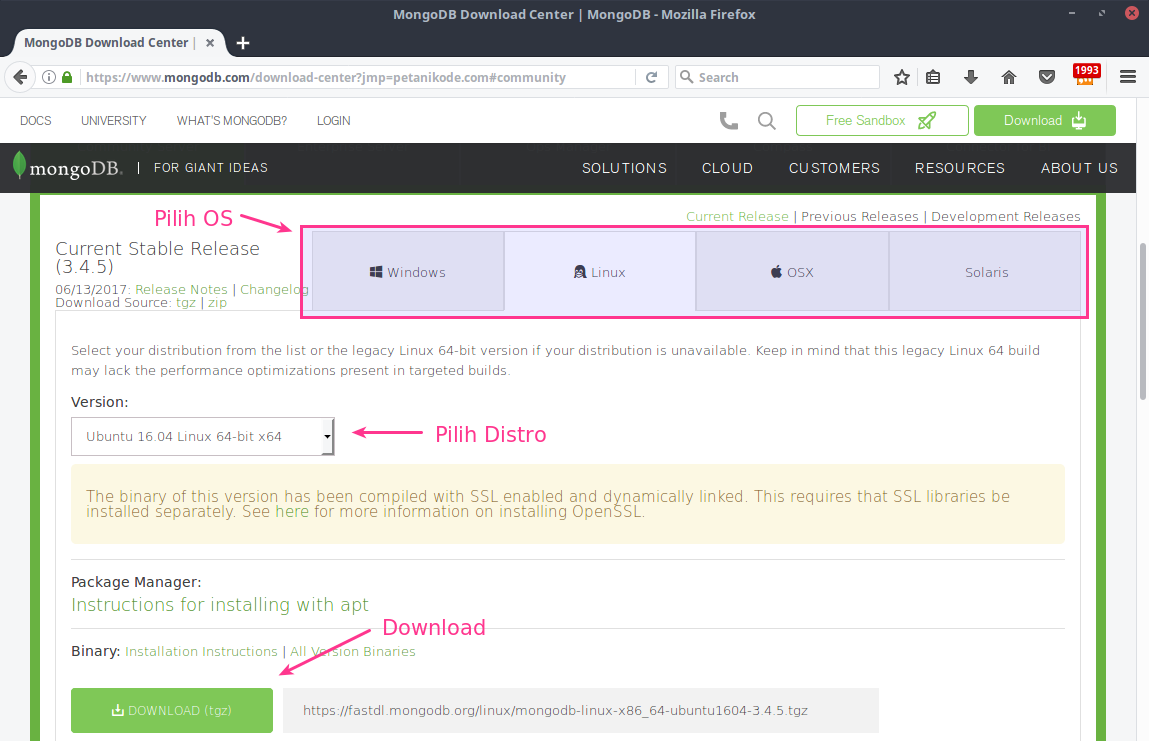Viewport: 1149px width, 741px height.
Task: Click the DOWNLOAD (tgz) button
Action: (171, 710)
